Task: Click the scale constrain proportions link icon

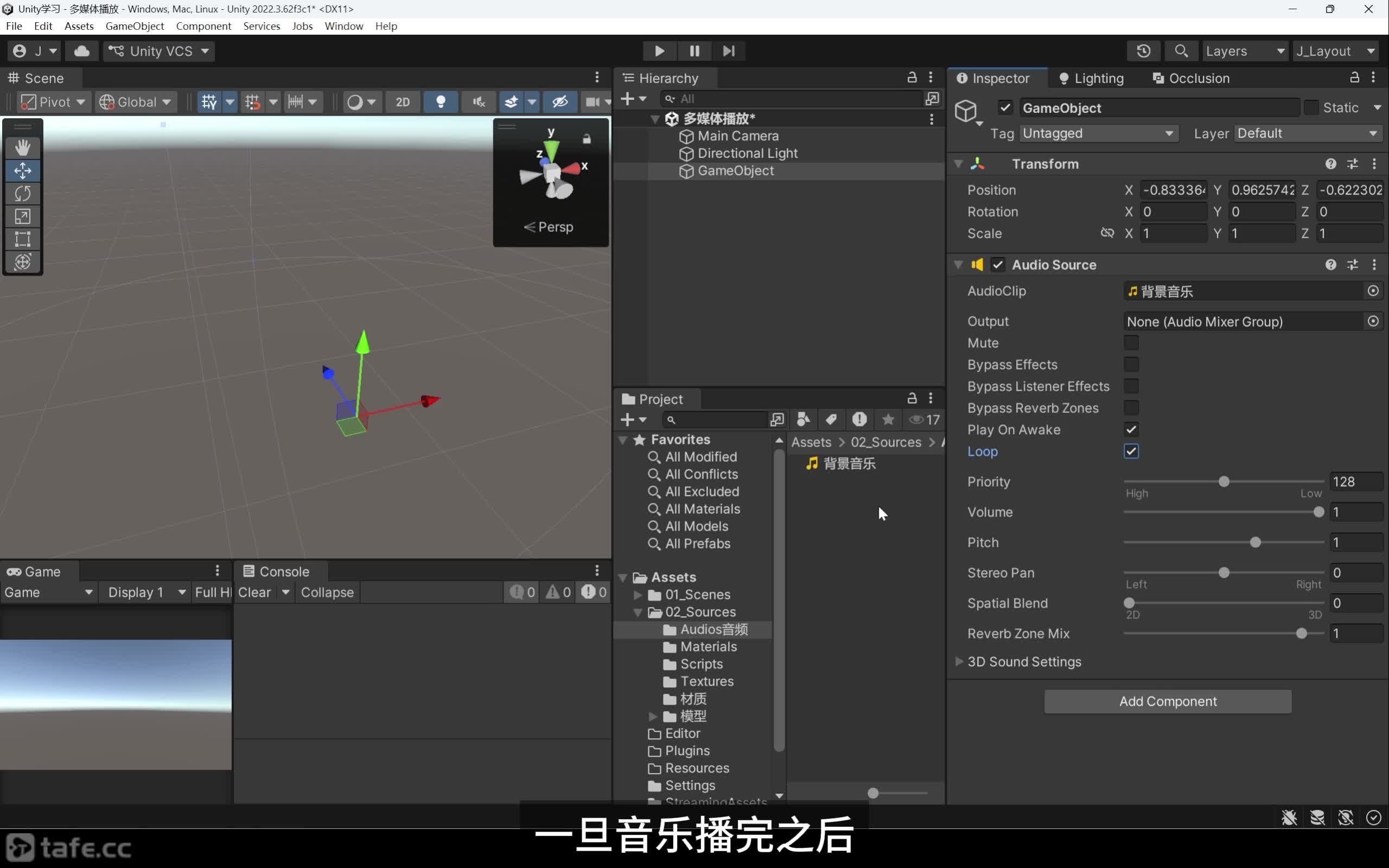Action: (x=1107, y=233)
